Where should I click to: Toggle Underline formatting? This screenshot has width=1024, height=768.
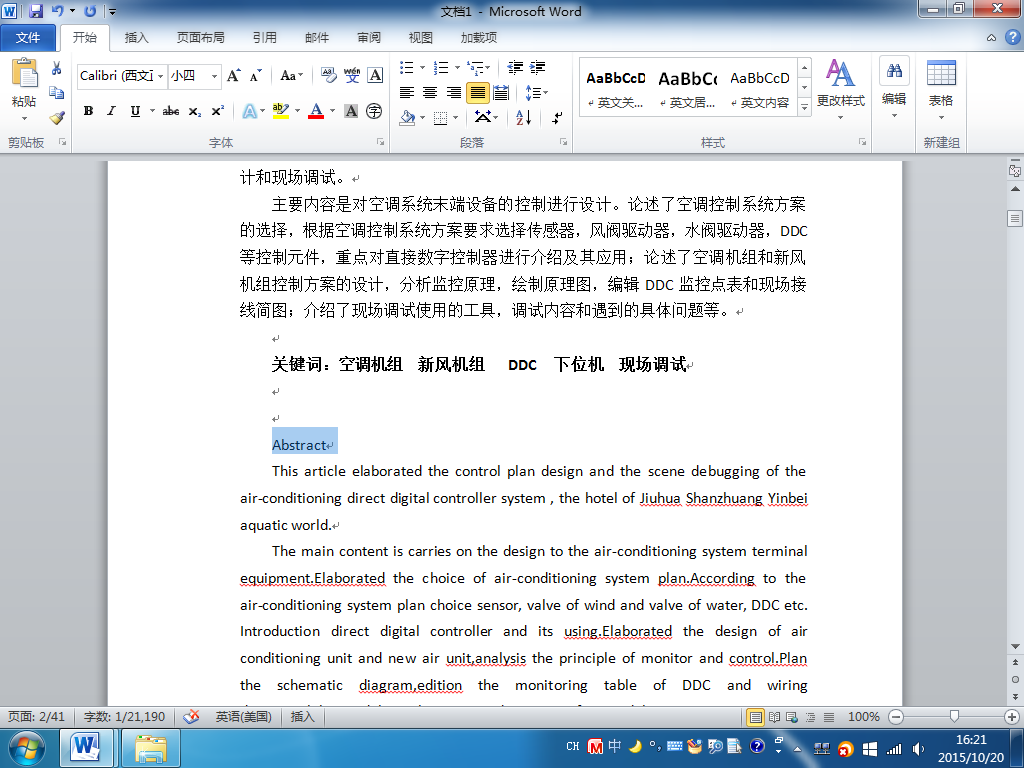tap(135, 111)
